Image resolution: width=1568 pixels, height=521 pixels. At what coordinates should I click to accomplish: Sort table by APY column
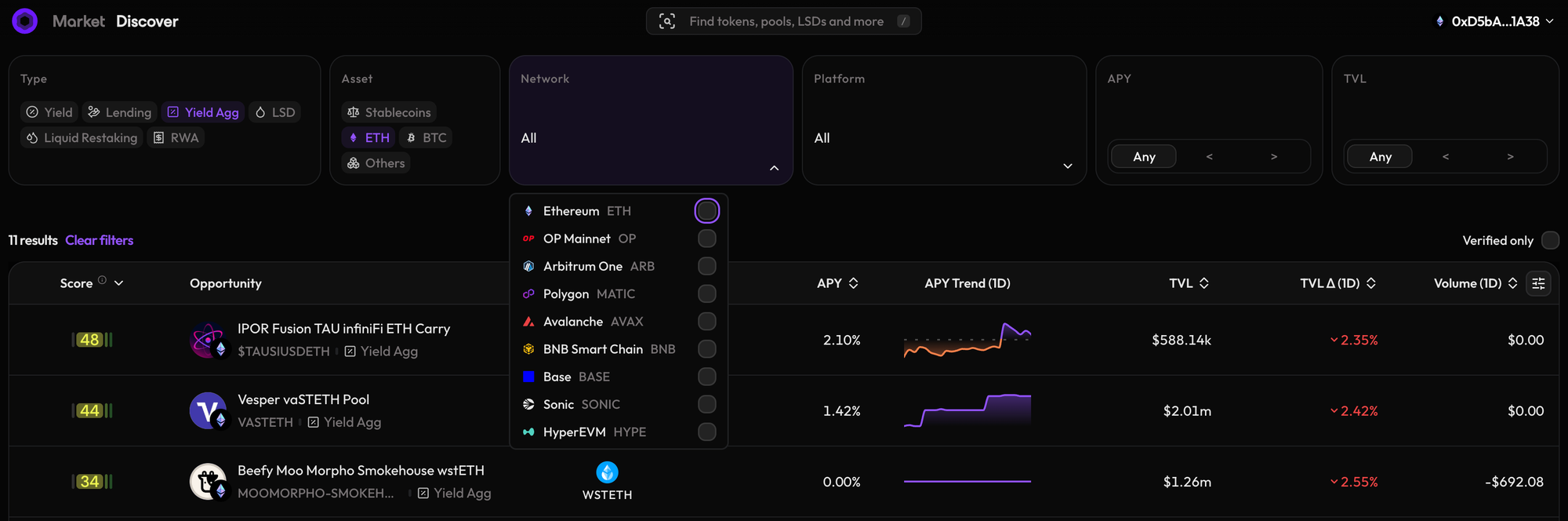[x=853, y=283]
